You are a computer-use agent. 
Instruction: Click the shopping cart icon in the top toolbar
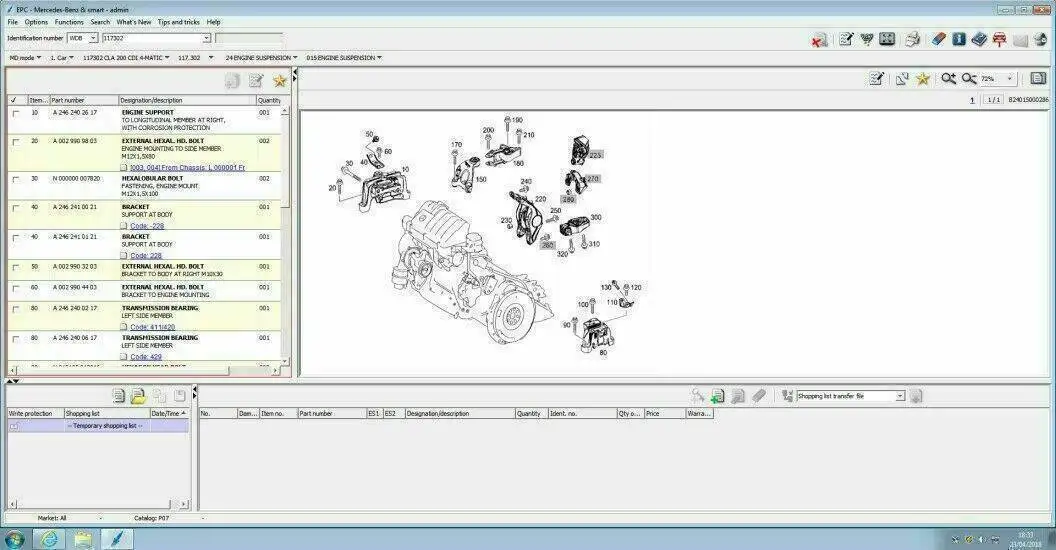(x=866, y=39)
